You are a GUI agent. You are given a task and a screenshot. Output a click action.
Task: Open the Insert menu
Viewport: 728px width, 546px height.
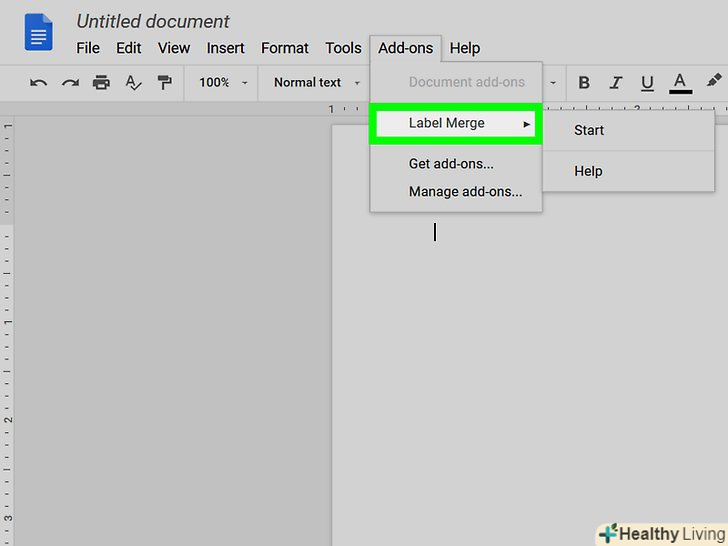[x=226, y=48]
